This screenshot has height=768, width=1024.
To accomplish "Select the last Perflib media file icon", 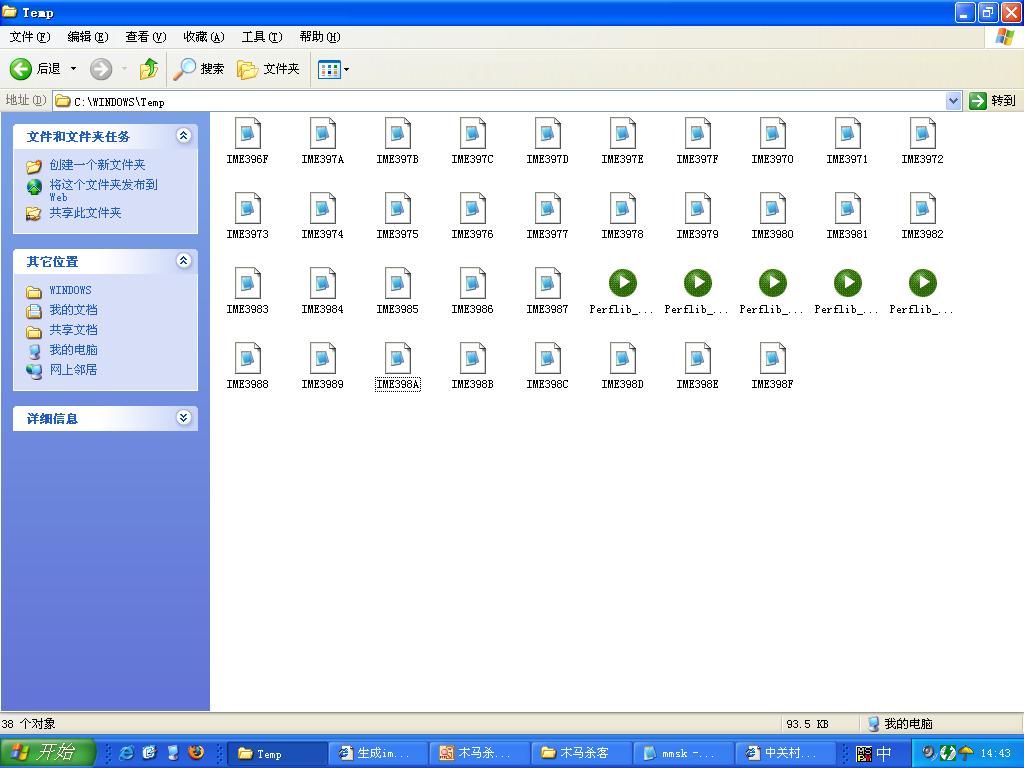I will pos(923,283).
